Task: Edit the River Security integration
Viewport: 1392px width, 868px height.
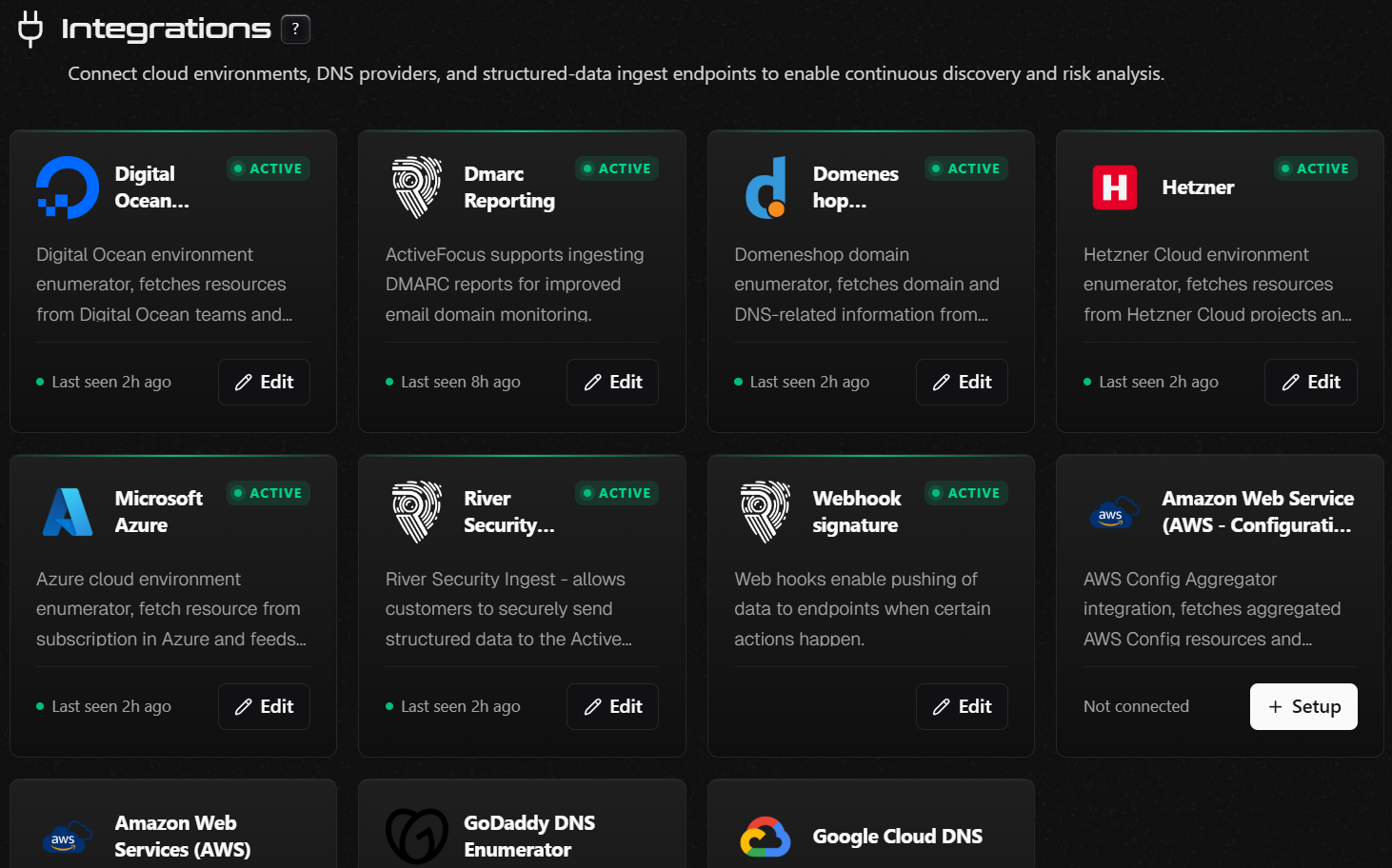Action: pyautogui.click(x=613, y=707)
